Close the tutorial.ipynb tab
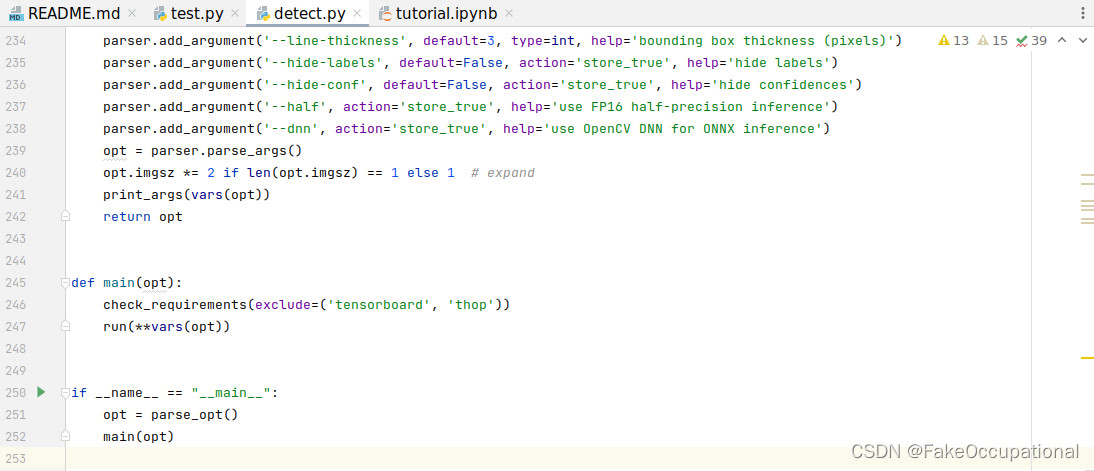This screenshot has height=471, width=1094. click(x=509, y=13)
